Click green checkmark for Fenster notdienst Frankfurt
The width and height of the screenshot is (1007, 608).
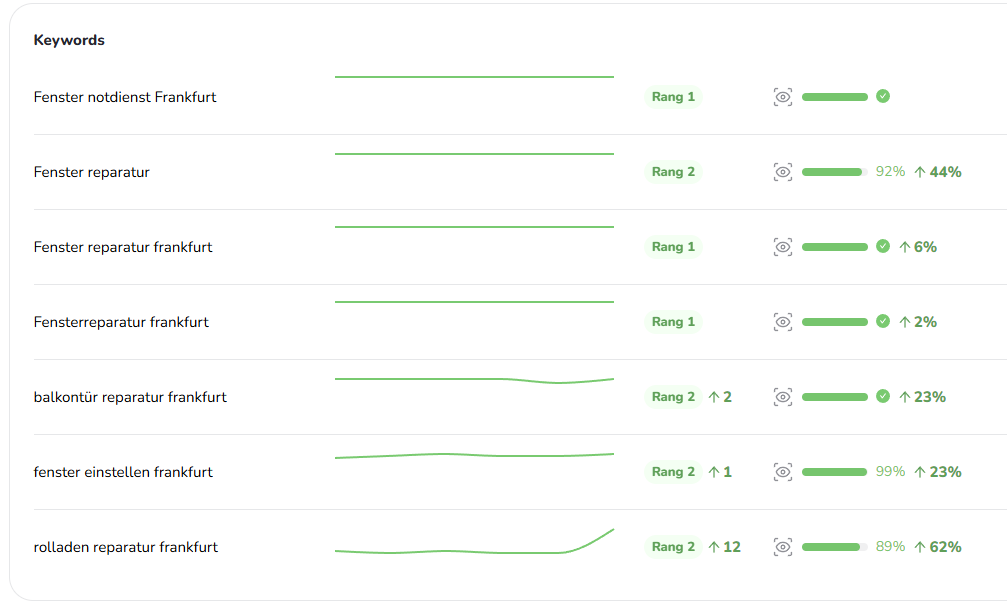pos(883,96)
